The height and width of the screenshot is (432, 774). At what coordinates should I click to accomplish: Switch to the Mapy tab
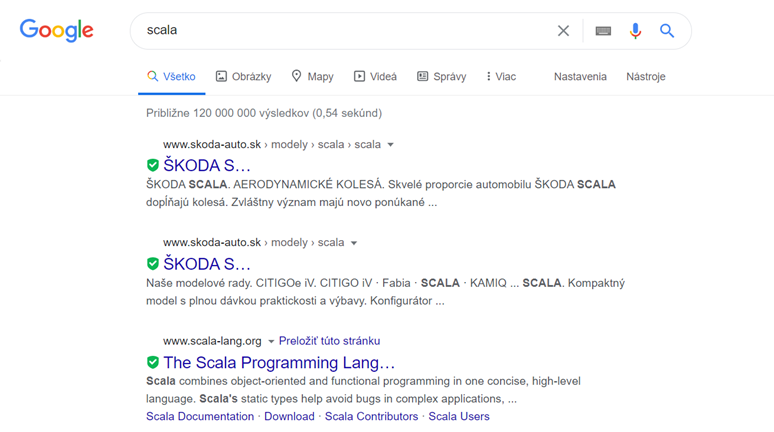(312, 77)
